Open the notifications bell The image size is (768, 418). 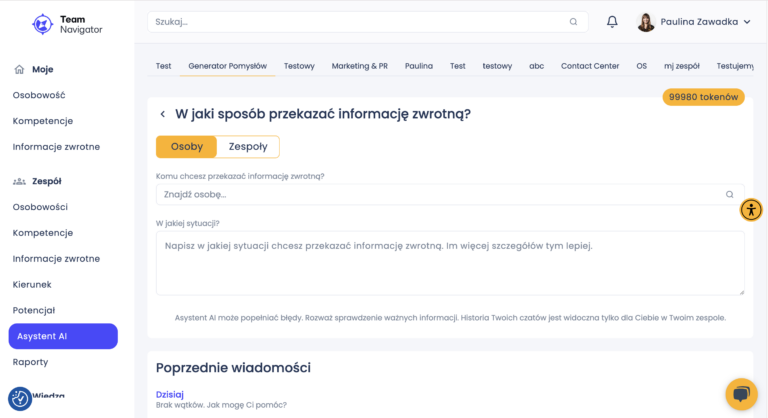tap(612, 22)
